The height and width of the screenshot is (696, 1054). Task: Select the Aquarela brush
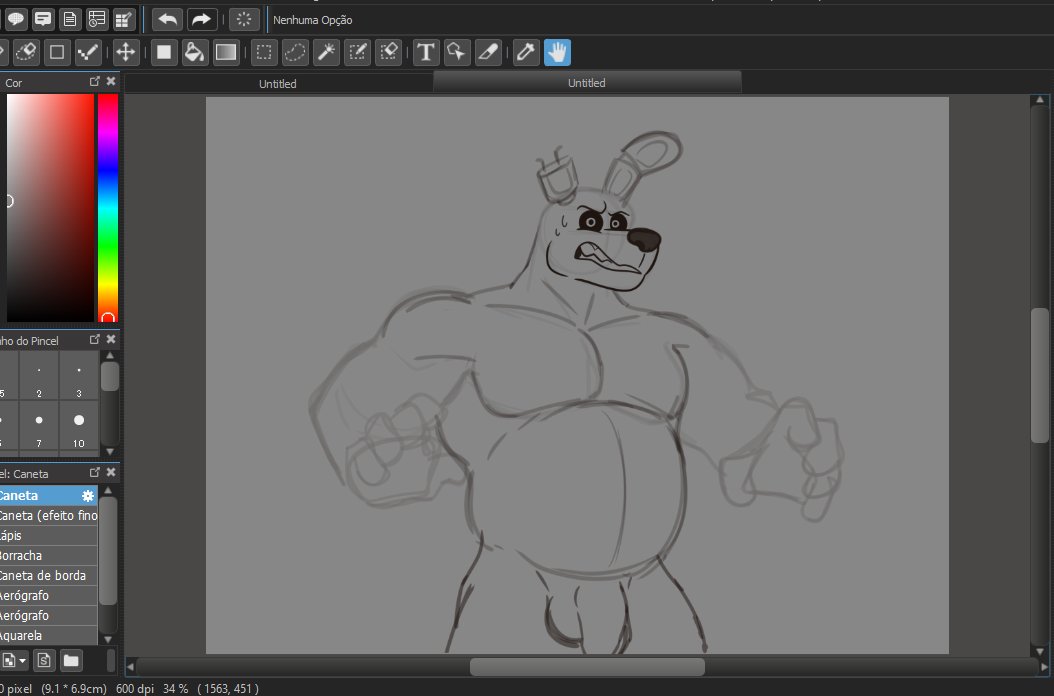[48, 635]
